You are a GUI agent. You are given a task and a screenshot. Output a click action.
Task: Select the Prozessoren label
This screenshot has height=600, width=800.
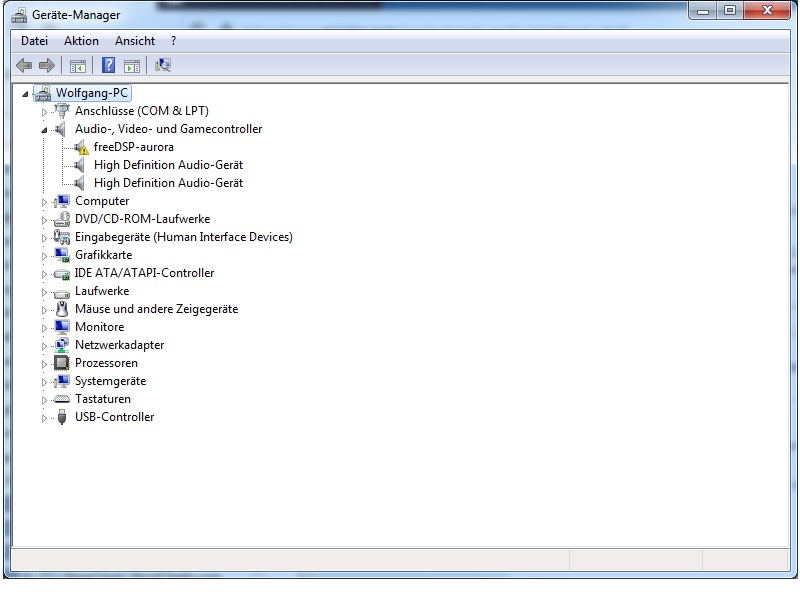tap(106, 363)
